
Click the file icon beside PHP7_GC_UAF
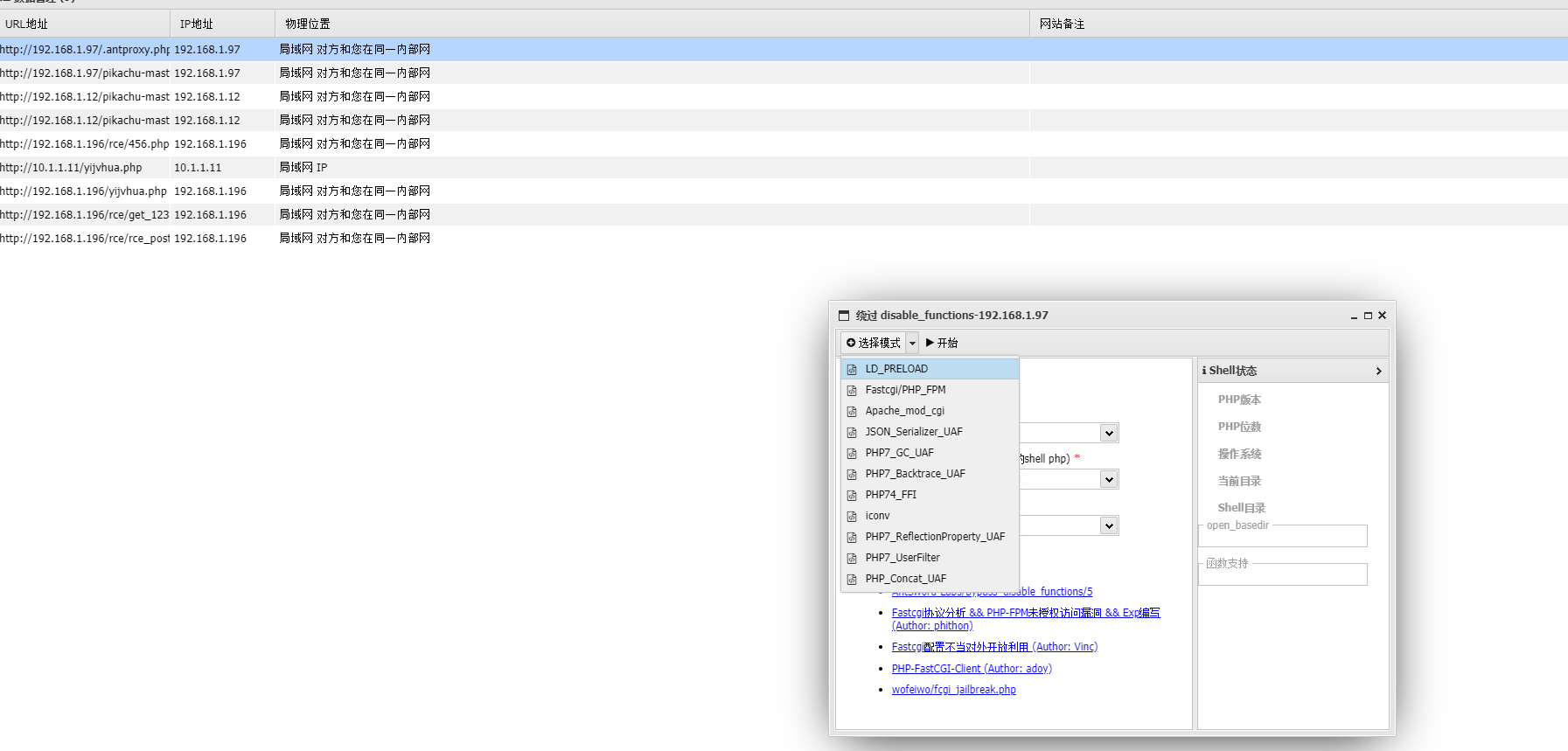click(852, 453)
